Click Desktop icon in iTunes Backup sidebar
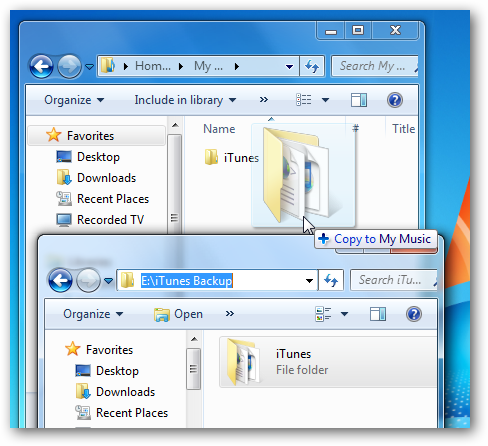The width and height of the screenshot is (488, 446). (x=83, y=371)
